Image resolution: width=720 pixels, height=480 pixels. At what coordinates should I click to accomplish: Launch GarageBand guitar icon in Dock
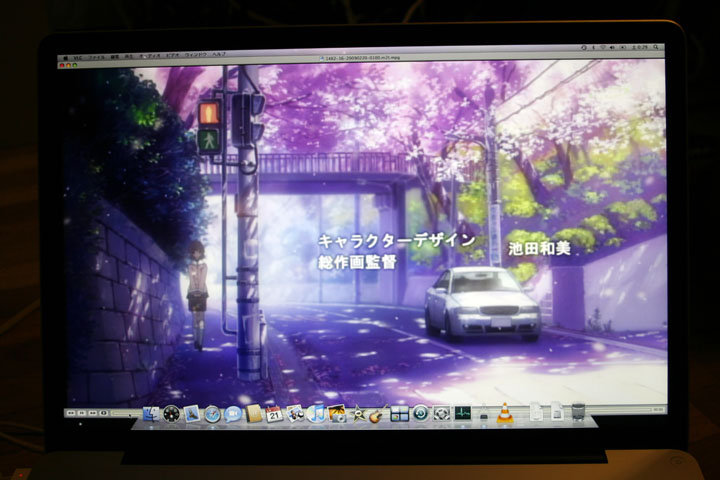tap(377, 414)
